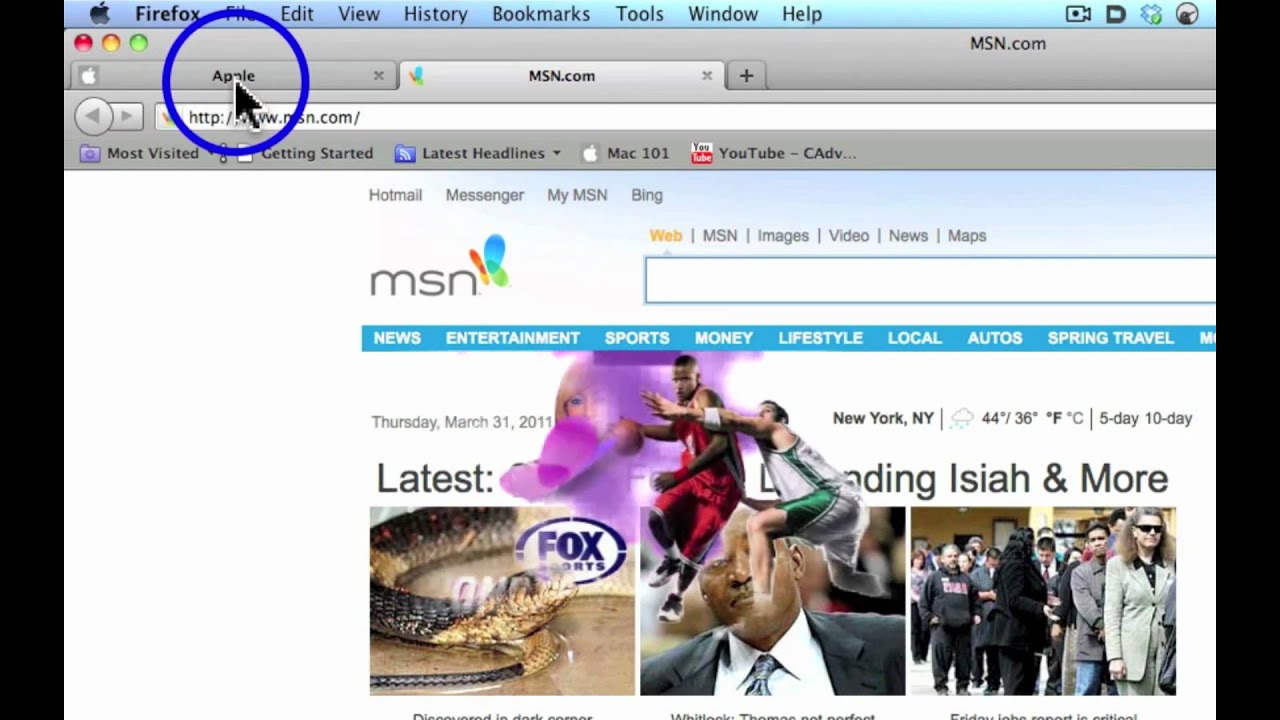
Task: Go back with the Back arrow button
Action: (93, 117)
